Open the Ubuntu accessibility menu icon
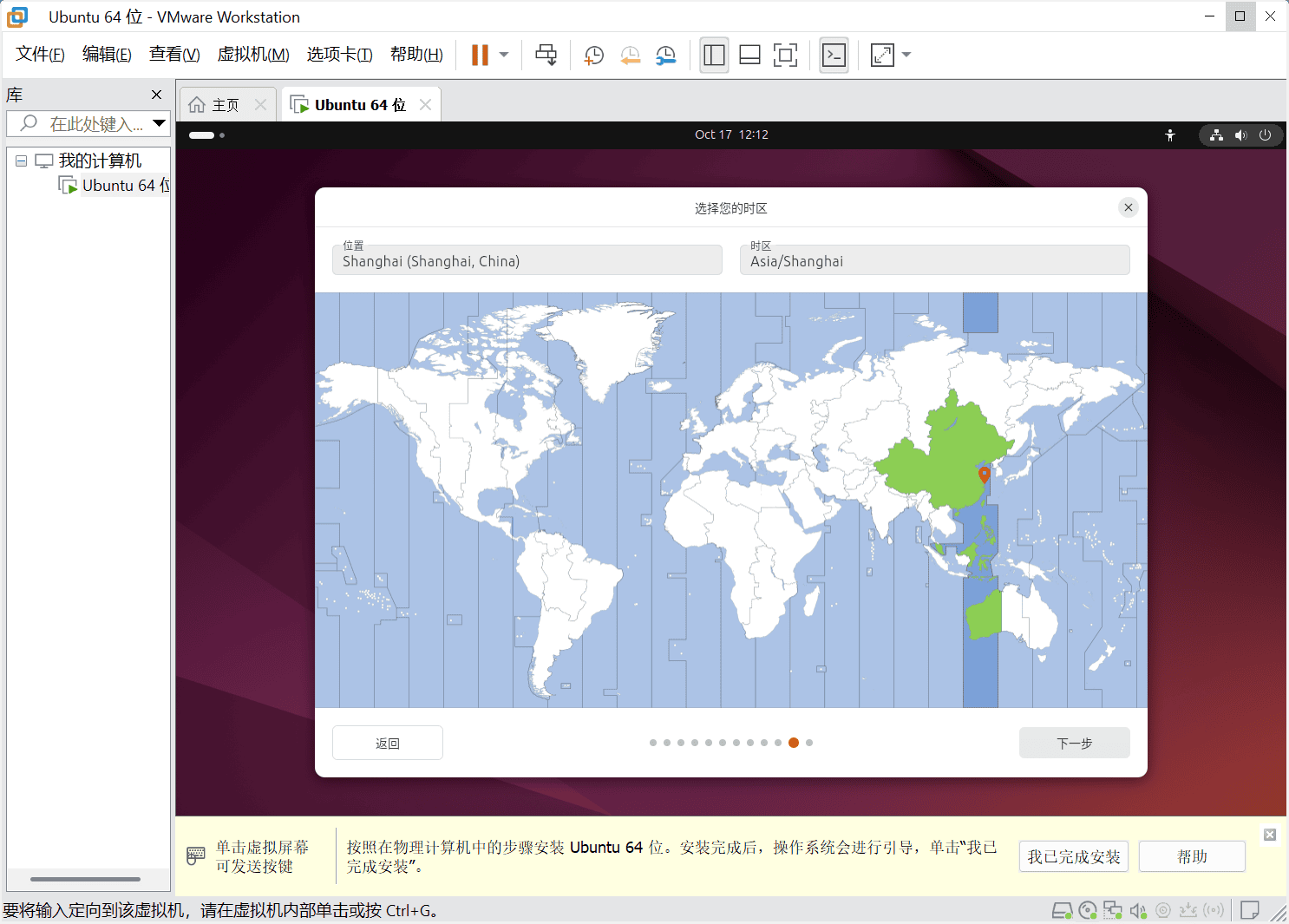Viewport: 1289px width, 924px height. pyautogui.click(x=1170, y=135)
